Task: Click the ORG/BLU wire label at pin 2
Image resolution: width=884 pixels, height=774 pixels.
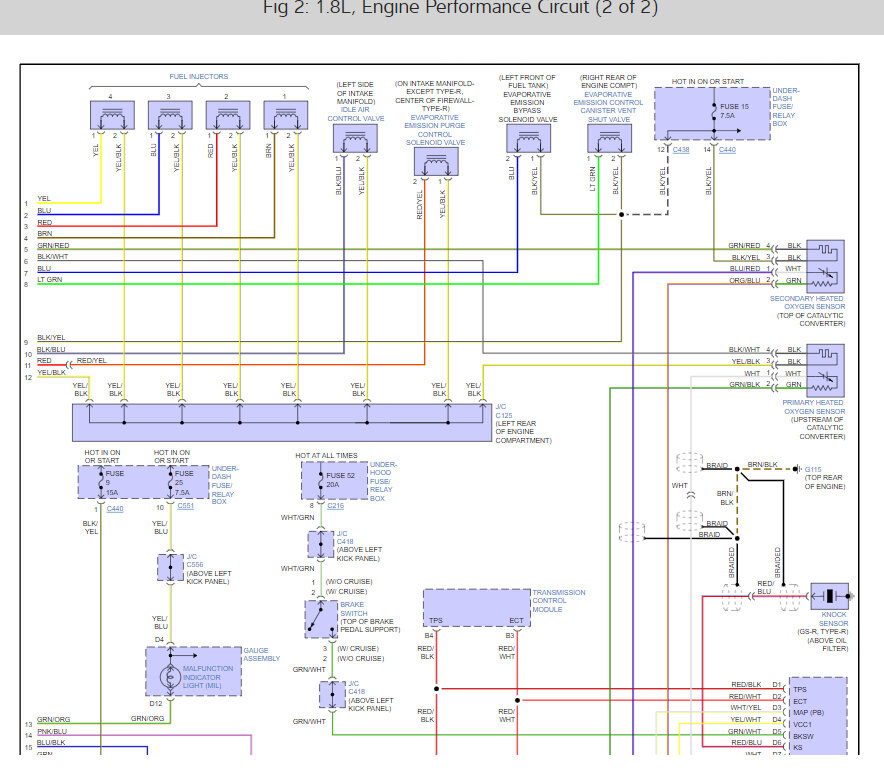Action: [x=745, y=280]
